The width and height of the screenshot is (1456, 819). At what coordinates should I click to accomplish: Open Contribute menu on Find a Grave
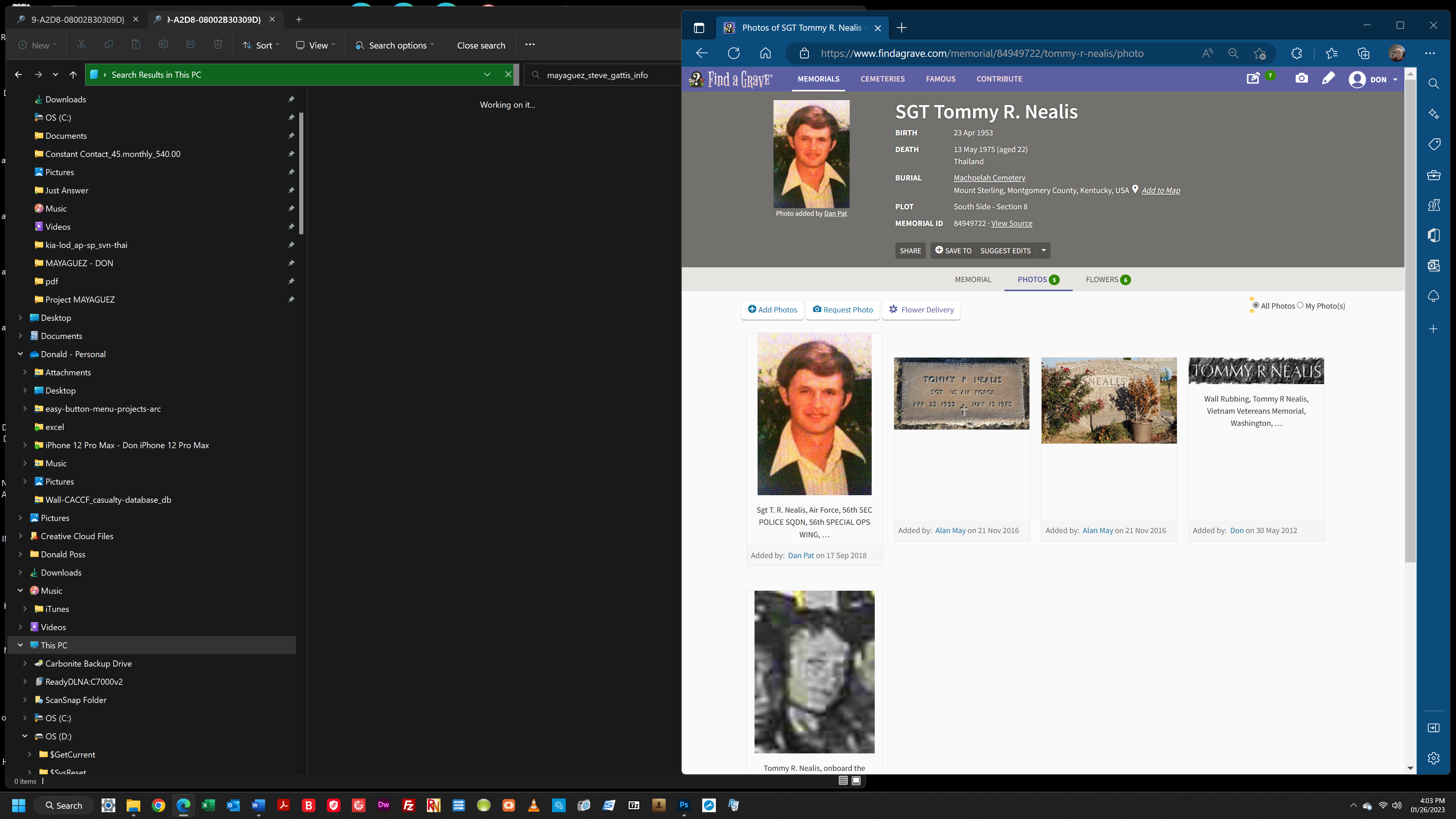point(999,78)
